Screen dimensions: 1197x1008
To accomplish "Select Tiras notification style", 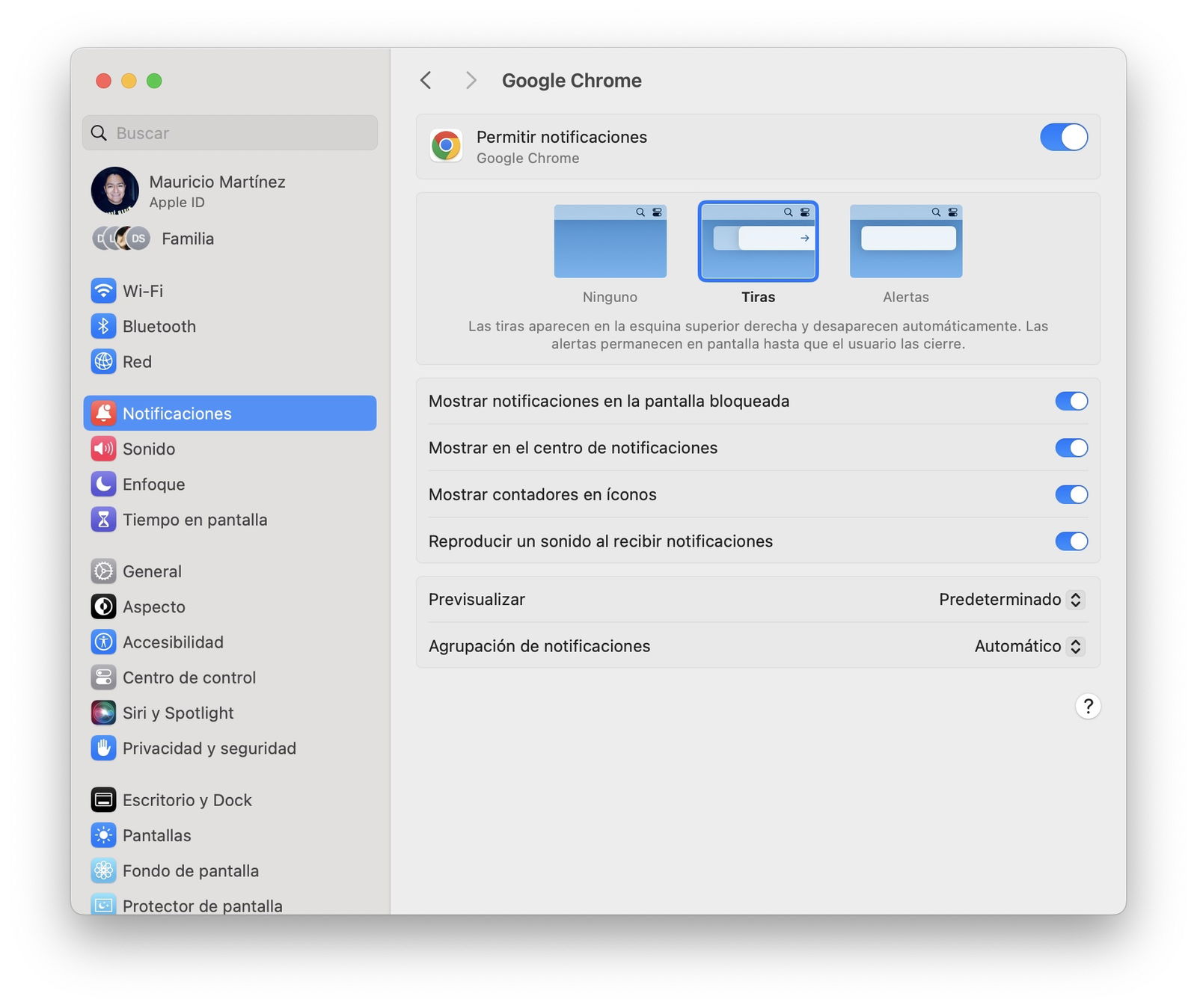I will 758,242.
